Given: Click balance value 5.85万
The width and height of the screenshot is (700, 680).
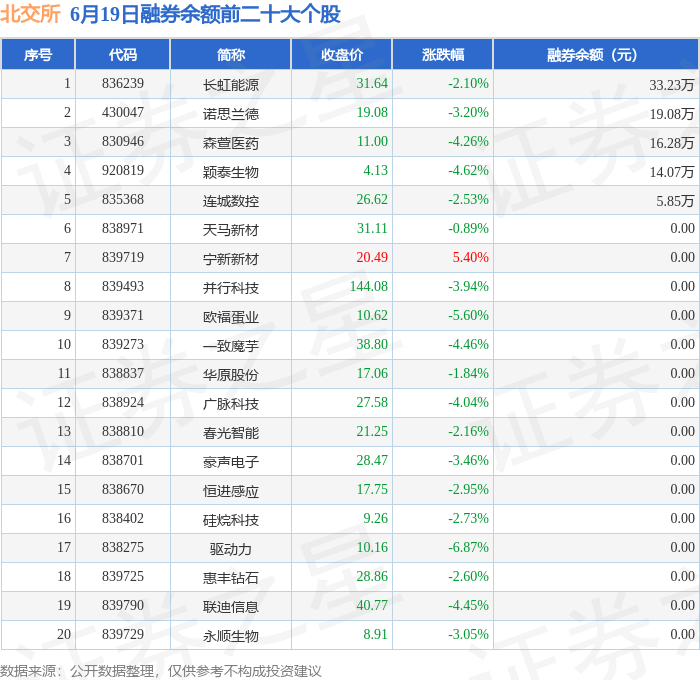Looking at the screenshot, I should 675,201.
